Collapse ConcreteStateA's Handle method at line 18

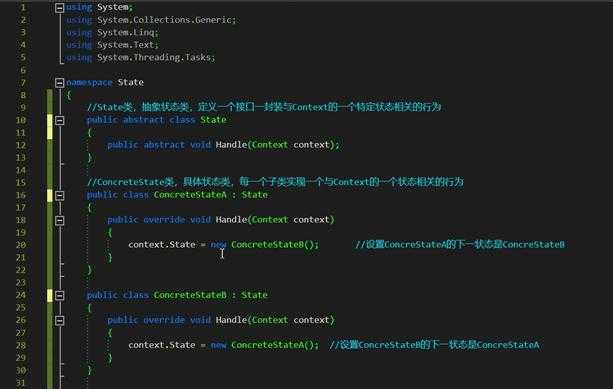coord(59,220)
